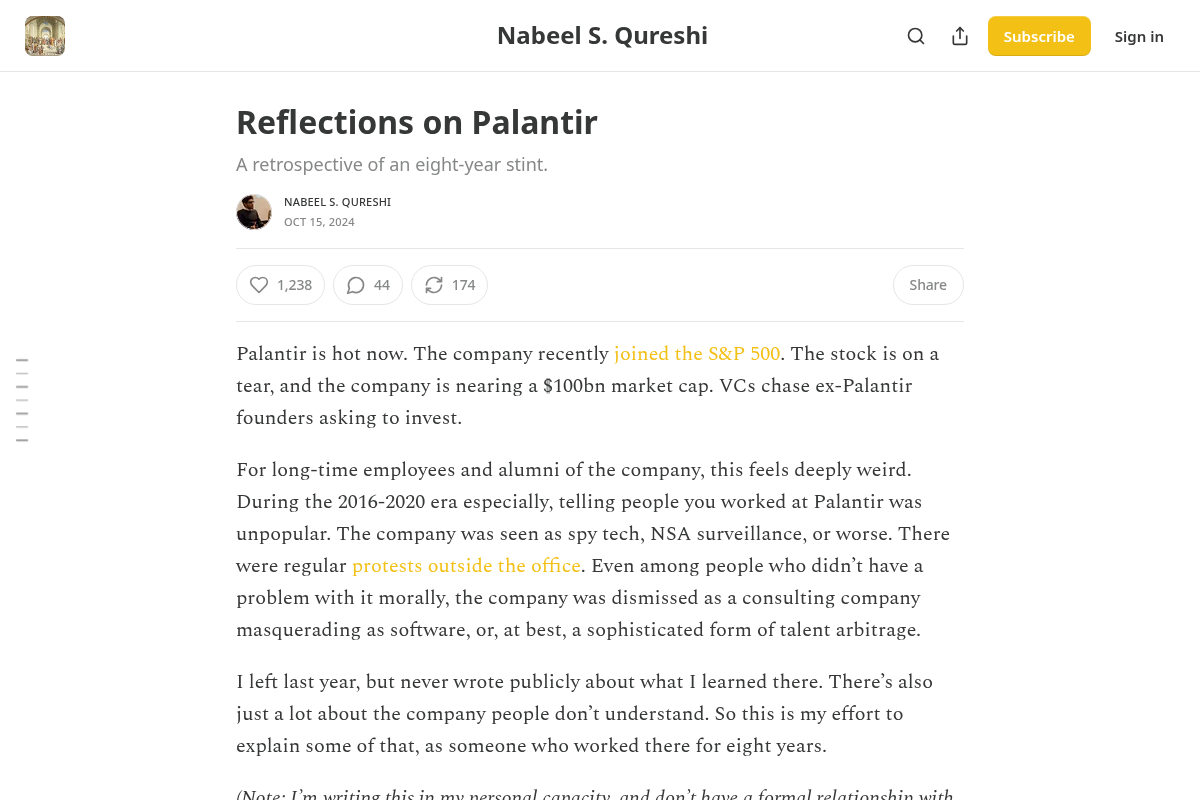Open comments via the speech bubble icon
Viewport: 1200px width, 800px height.
point(355,285)
